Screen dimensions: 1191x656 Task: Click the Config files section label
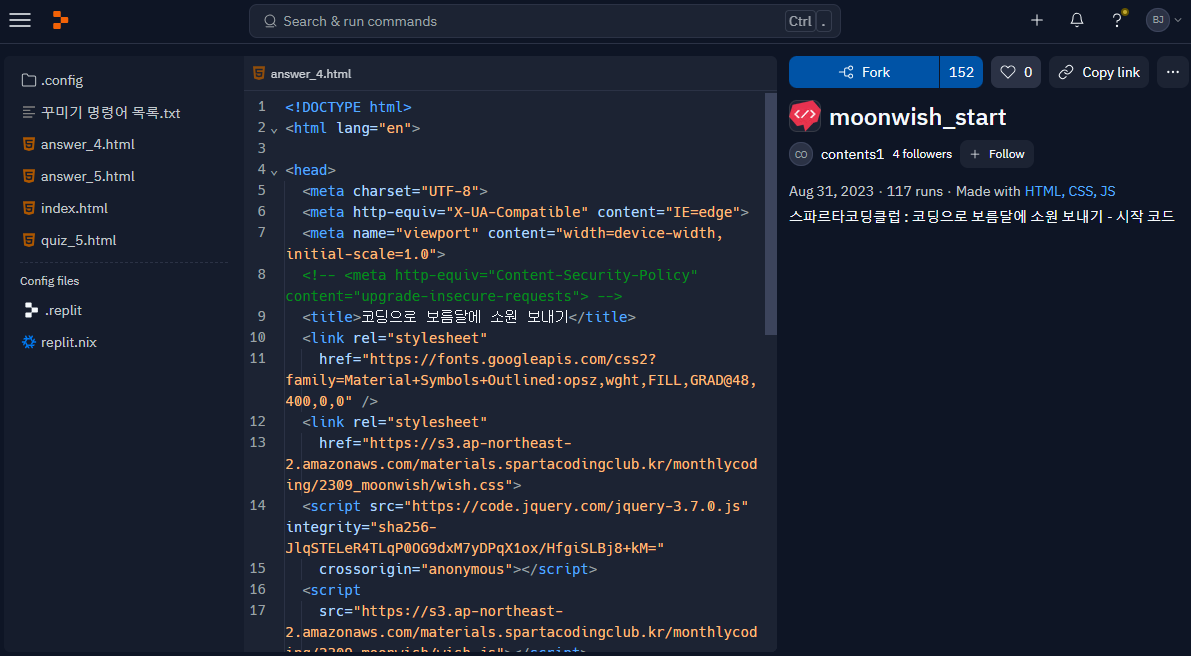click(49, 281)
